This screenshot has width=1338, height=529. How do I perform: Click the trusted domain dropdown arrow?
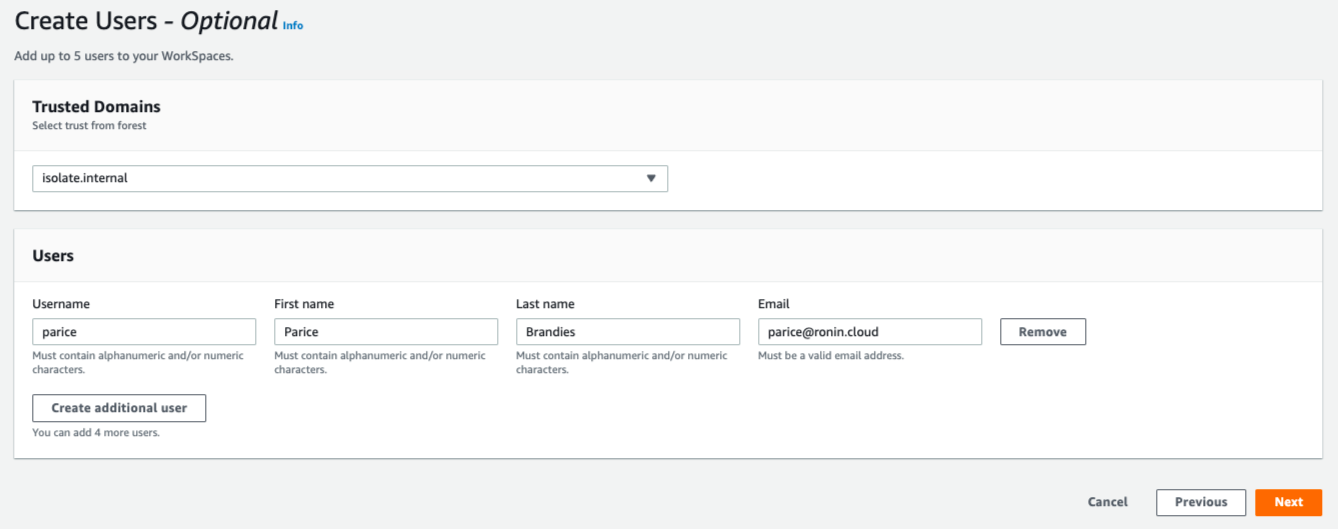pos(651,178)
